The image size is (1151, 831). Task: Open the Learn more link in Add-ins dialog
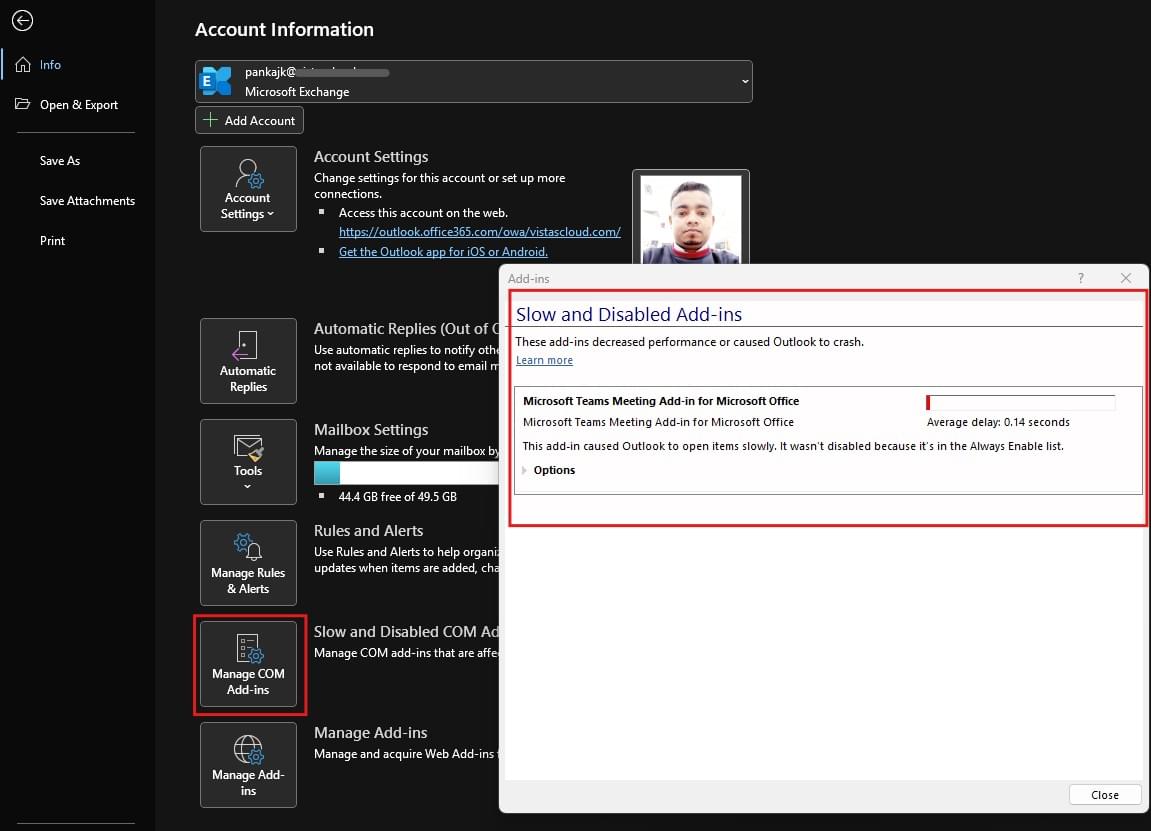pyautogui.click(x=544, y=360)
